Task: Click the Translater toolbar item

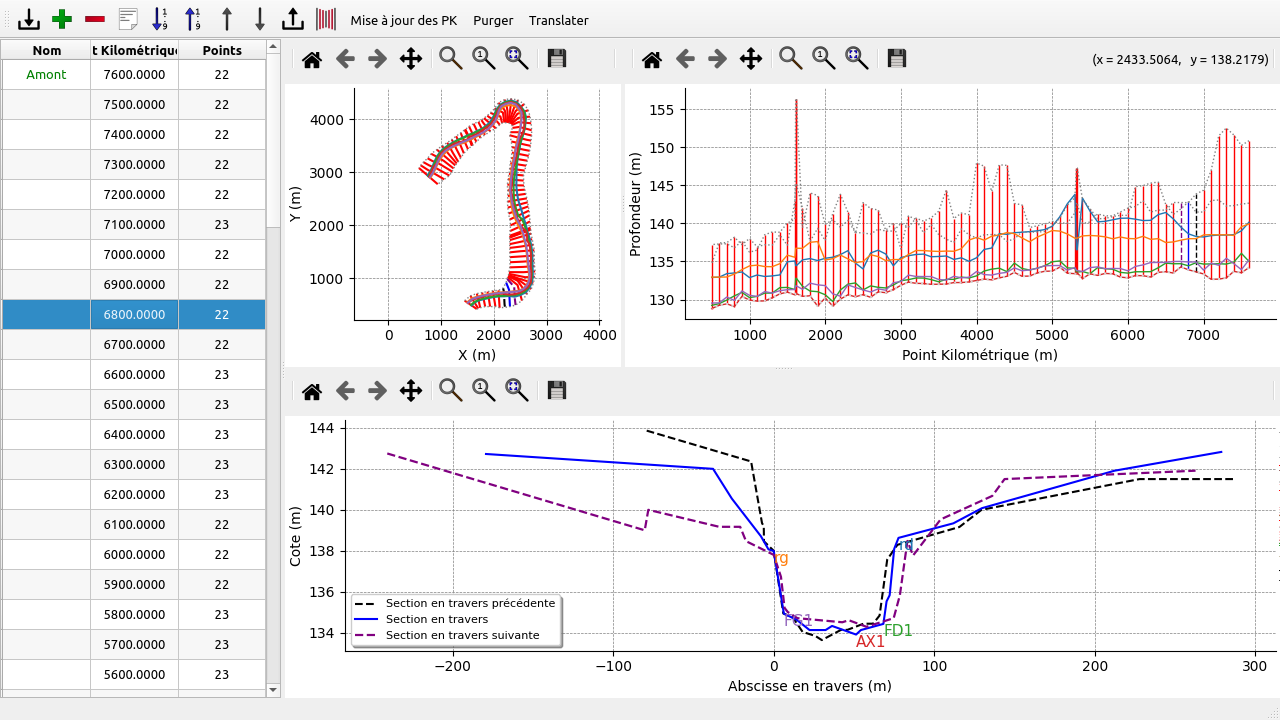Action: coord(558,20)
